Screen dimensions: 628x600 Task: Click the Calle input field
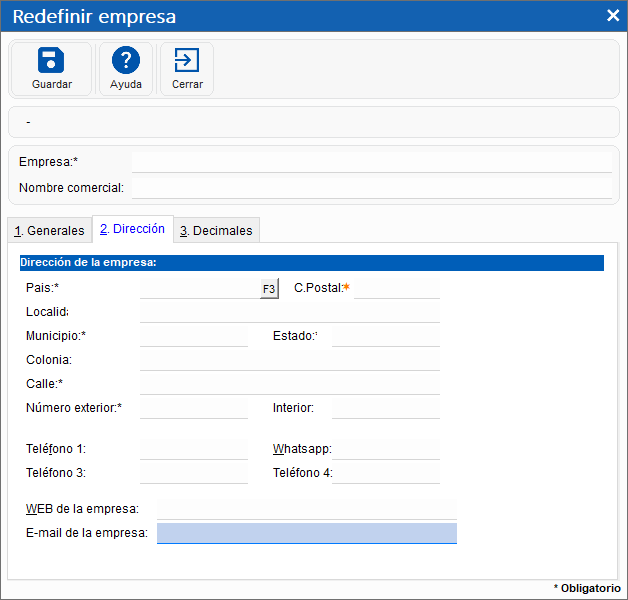point(290,385)
